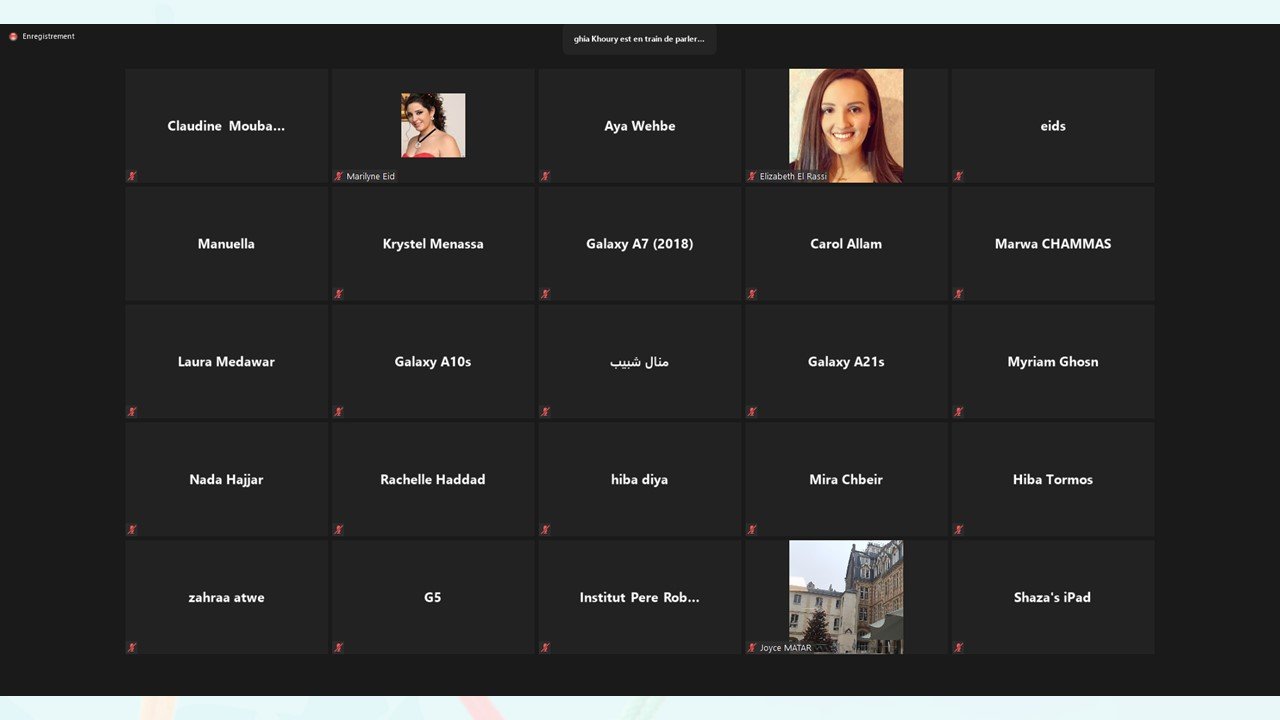Viewport: 1280px width, 720px height.
Task: Click muted mic icon beside Marilyne Eid
Action: point(339,176)
